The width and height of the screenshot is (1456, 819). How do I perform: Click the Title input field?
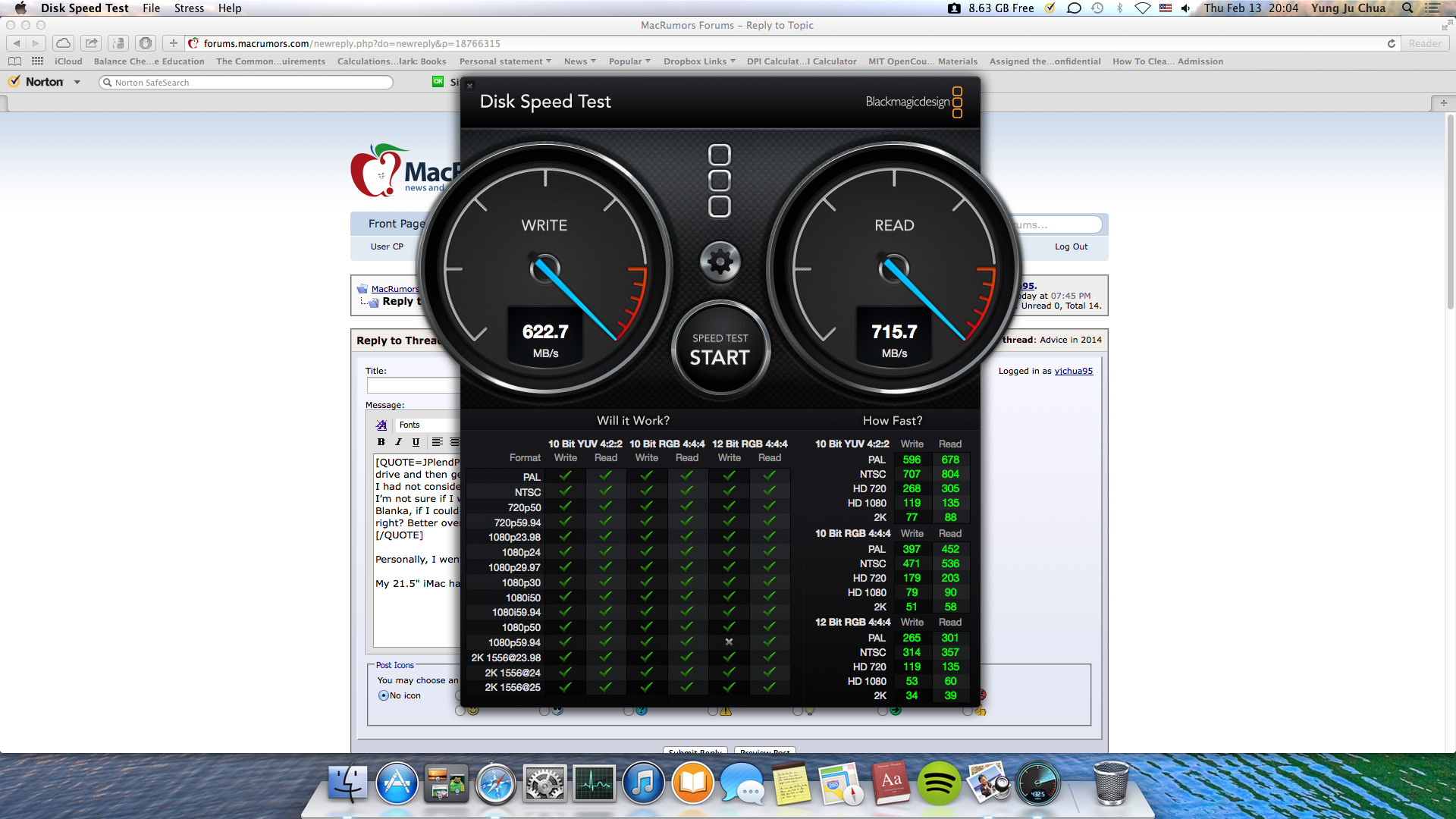[413, 385]
